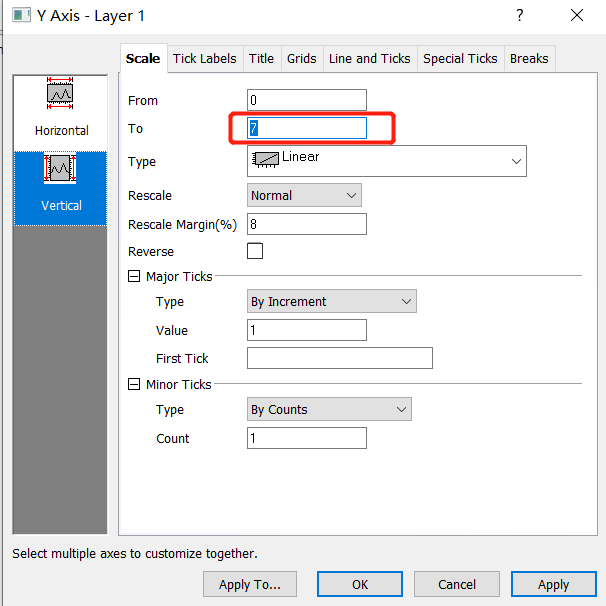
Task: Click the 'Rescale Margin(%)' label
Action: 182,225
